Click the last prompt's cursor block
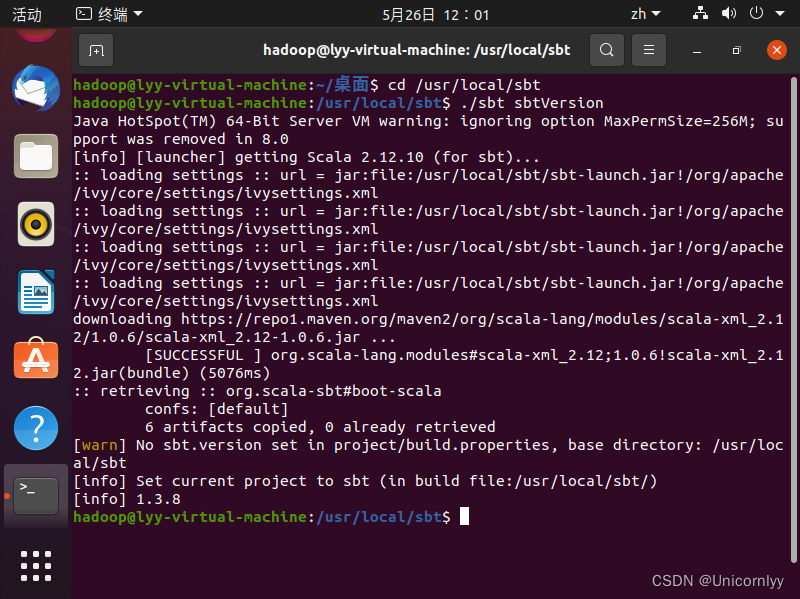The height and width of the screenshot is (599, 800). [464, 516]
